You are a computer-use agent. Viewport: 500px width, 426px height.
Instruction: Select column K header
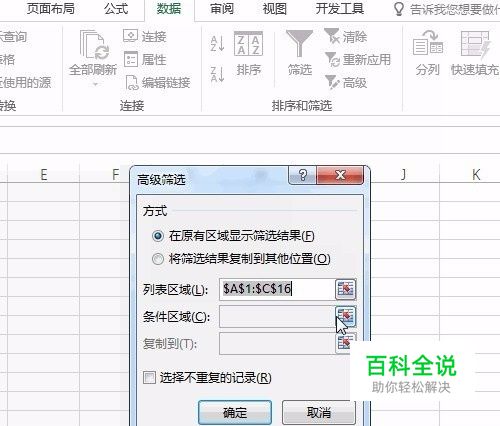(476, 175)
